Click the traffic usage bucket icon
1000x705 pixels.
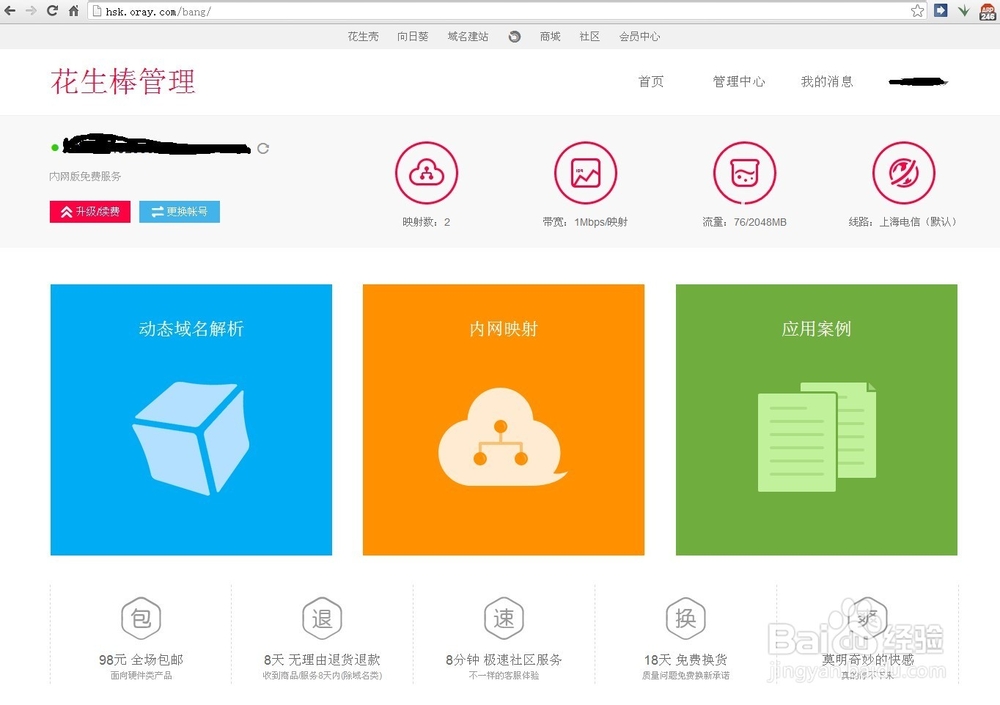(744, 173)
